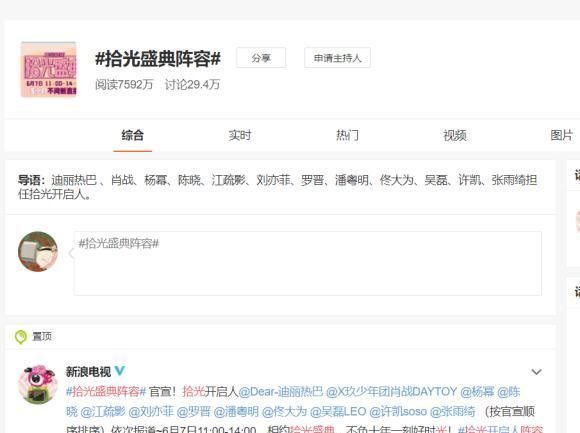Open the @佟大为 mention link
580x433 pixels.
(284, 411)
